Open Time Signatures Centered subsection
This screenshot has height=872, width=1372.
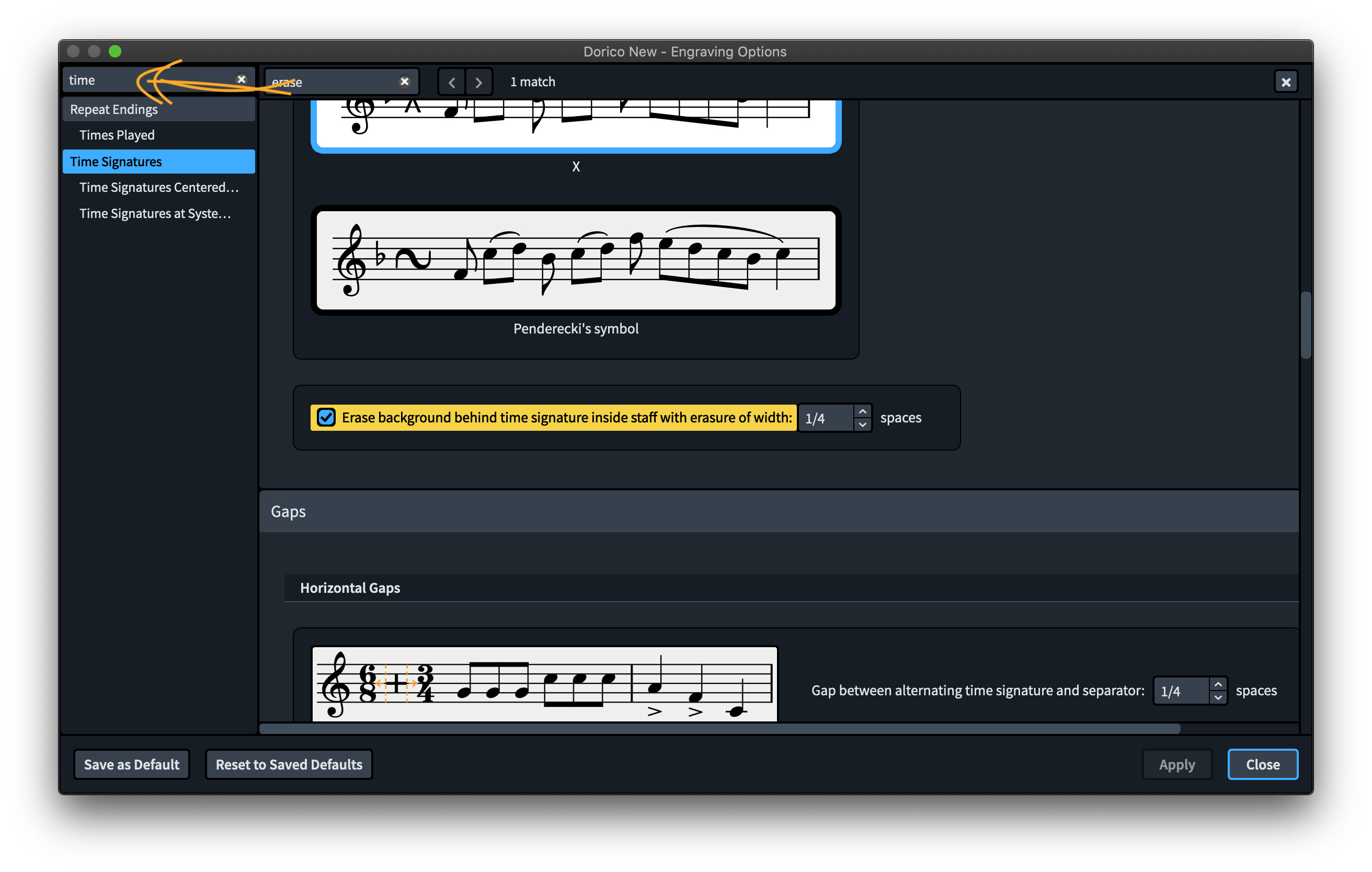pos(158,187)
